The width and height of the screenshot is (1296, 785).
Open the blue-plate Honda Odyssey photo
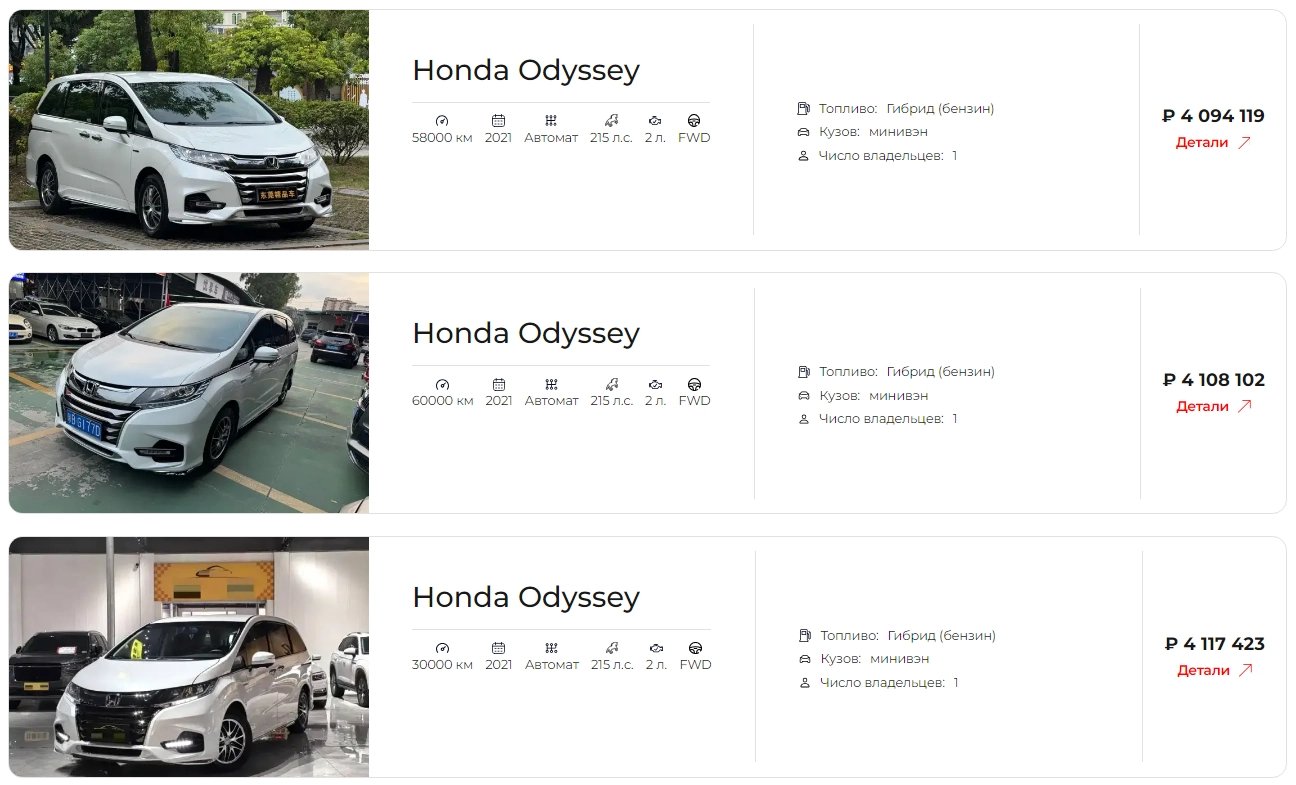189,393
